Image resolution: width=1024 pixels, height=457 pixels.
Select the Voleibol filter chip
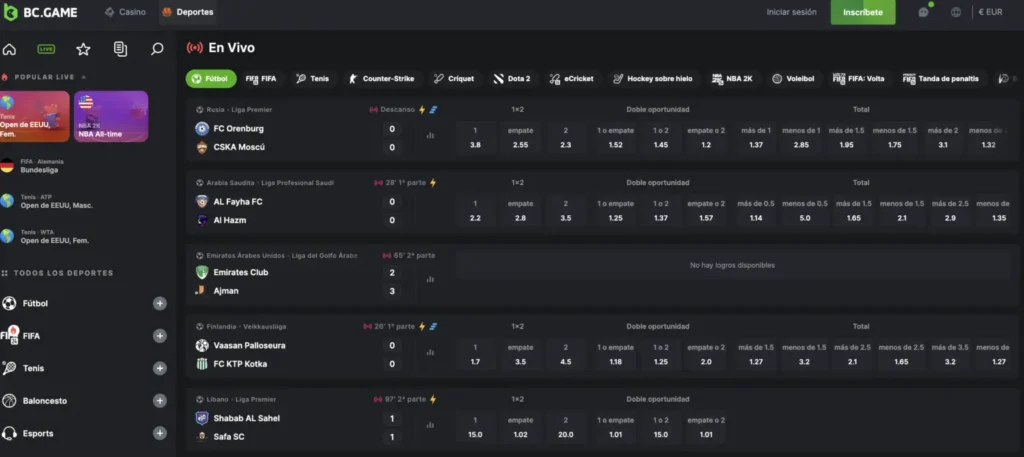pos(793,79)
